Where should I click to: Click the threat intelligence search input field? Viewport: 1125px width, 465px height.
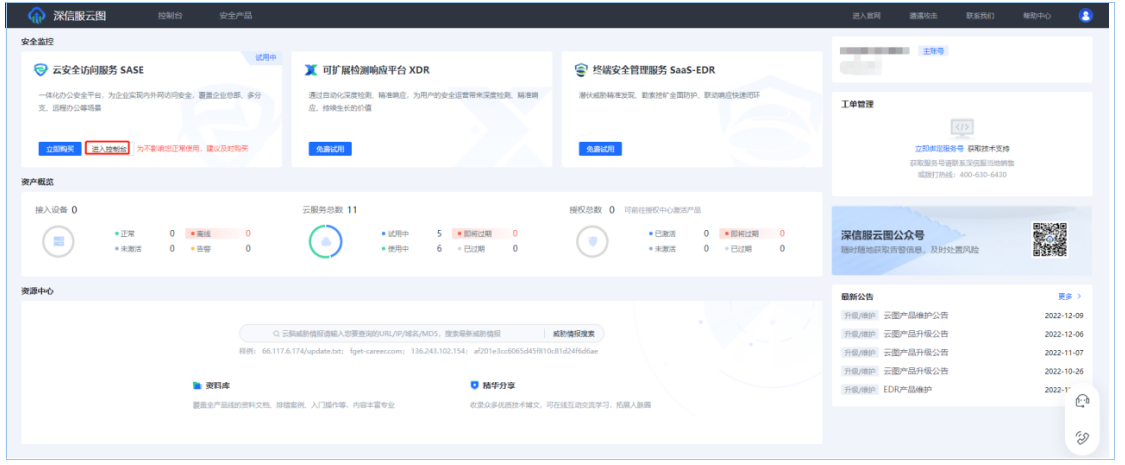point(390,333)
